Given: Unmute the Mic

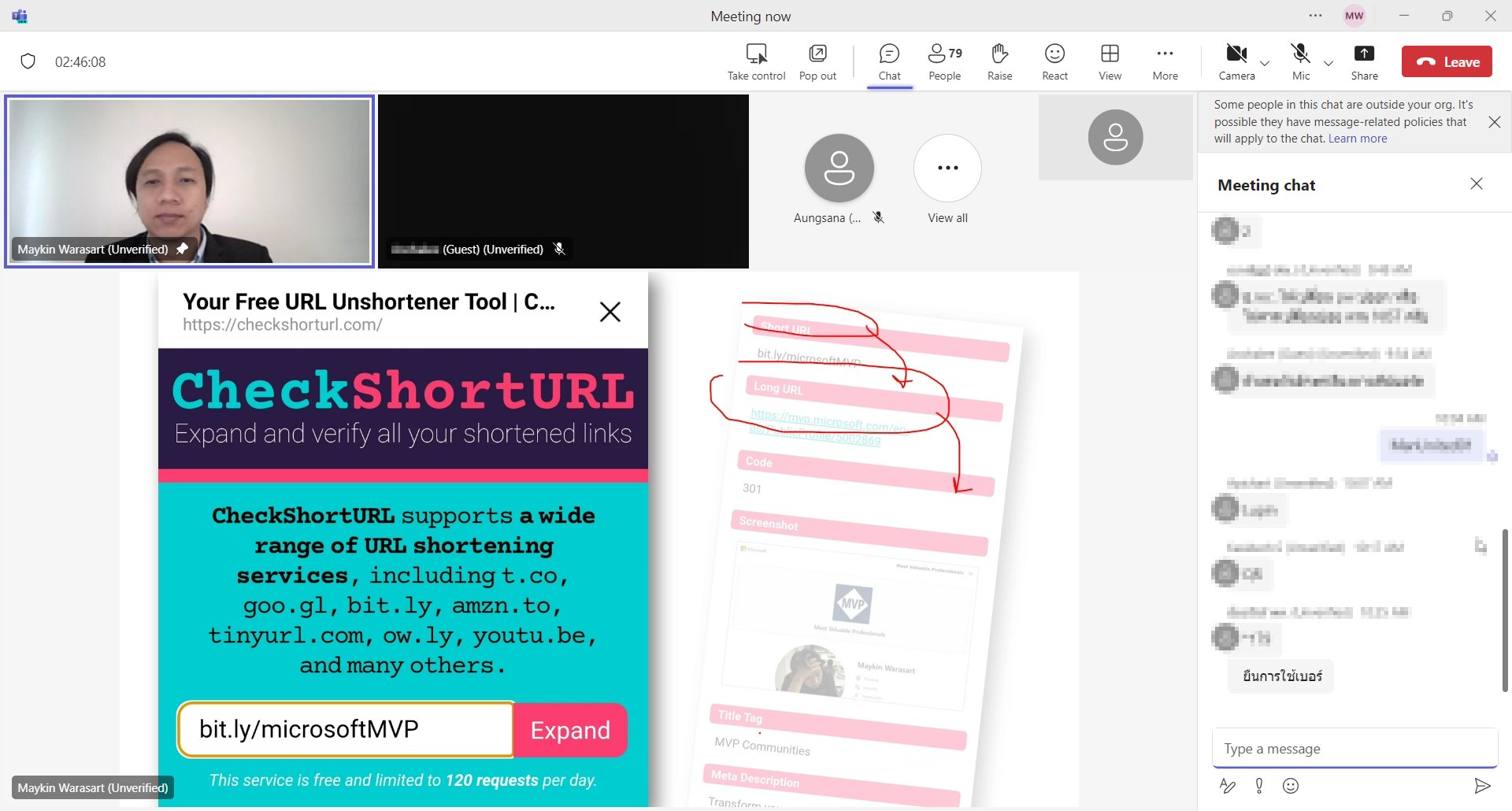Looking at the screenshot, I should [1301, 62].
